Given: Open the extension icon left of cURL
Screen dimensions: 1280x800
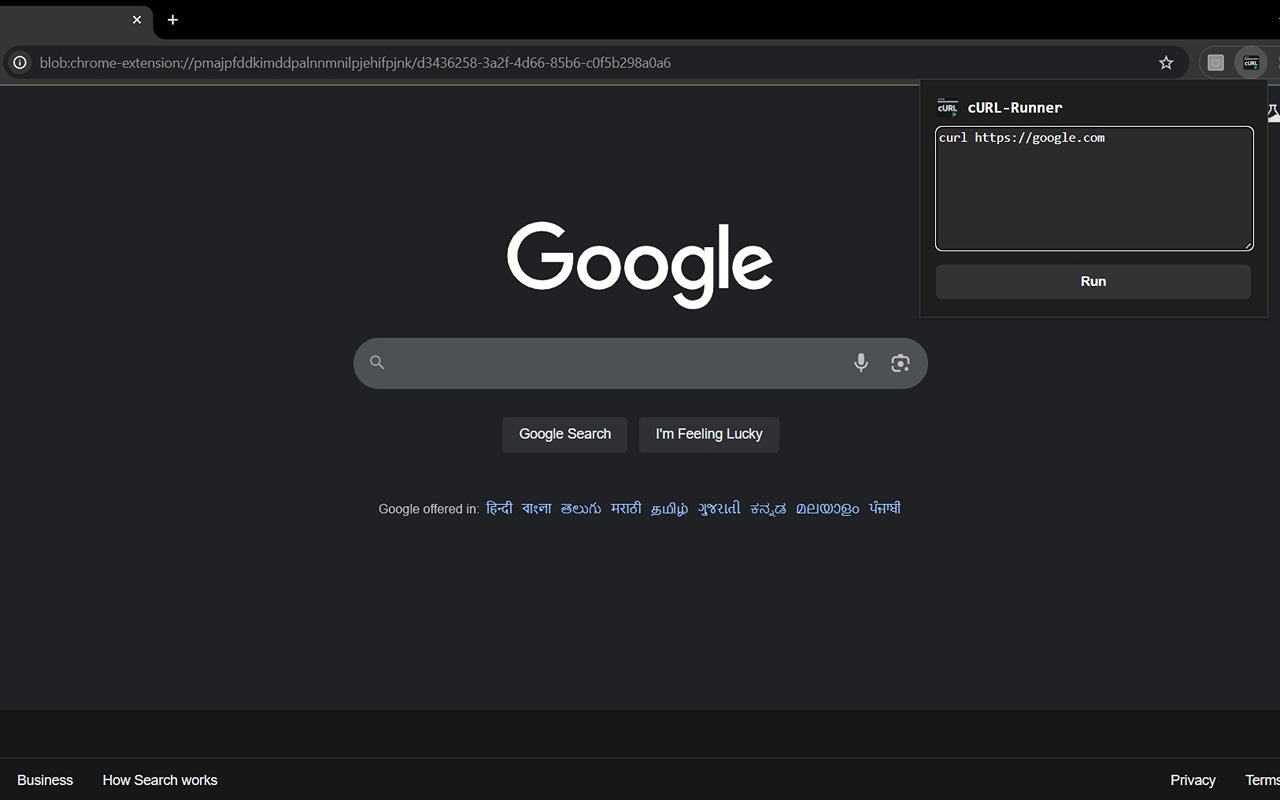Looking at the screenshot, I should [x=1216, y=63].
